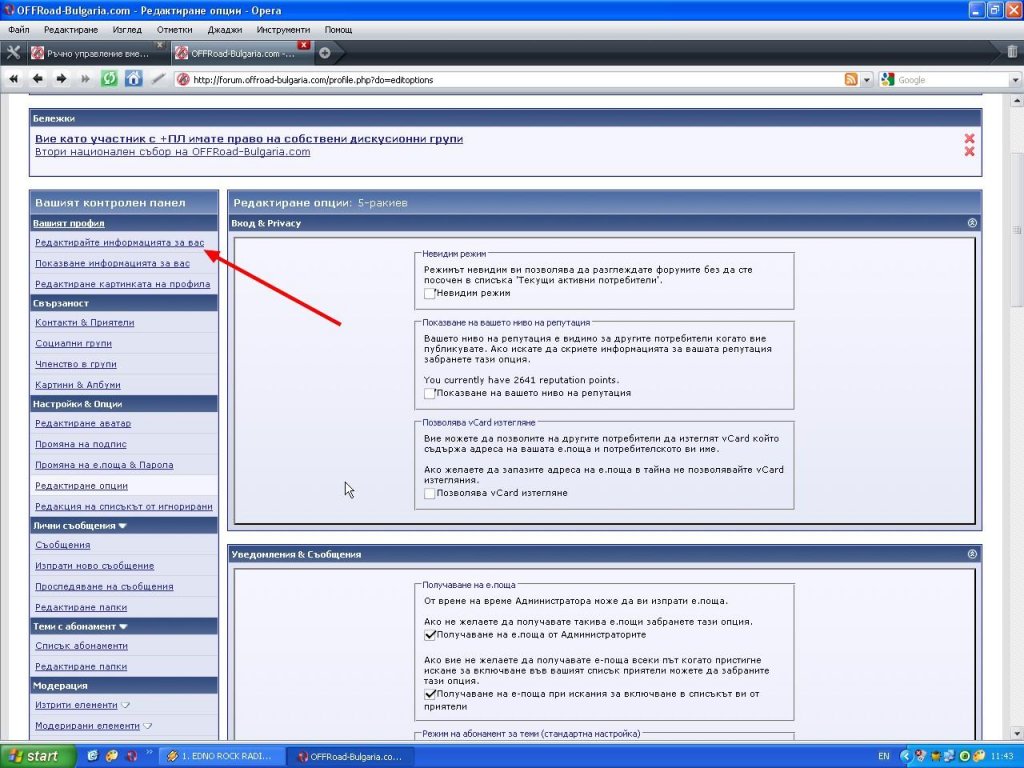Toggle Показване на вашето ниво на репутация checkbox
This screenshot has height=768, width=1024.
tap(430, 394)
